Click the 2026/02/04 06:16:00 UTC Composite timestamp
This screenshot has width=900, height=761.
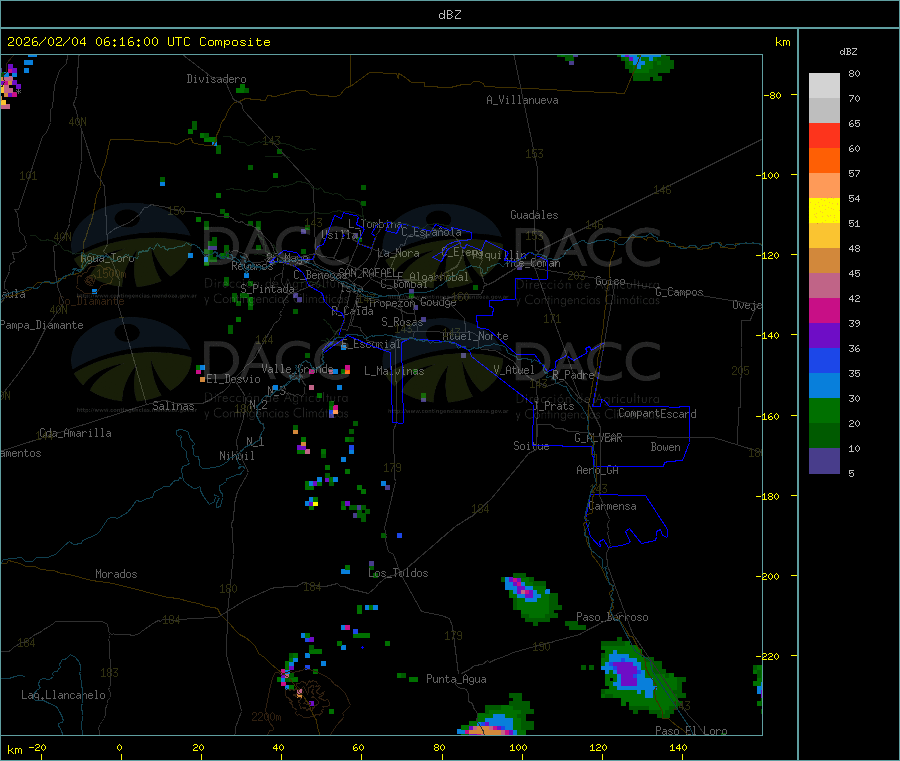138,42
